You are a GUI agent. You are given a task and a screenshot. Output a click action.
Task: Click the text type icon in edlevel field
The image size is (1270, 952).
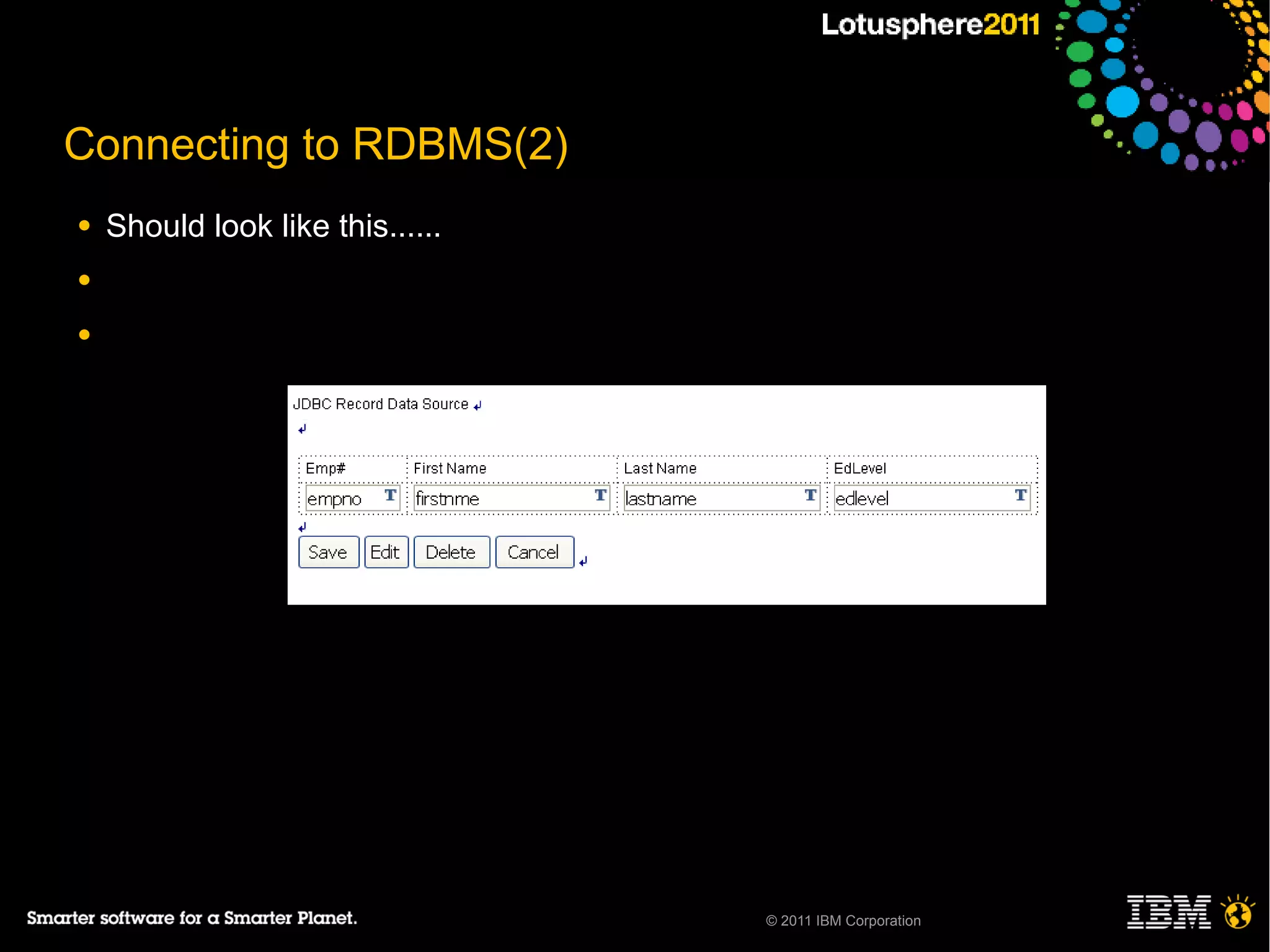click(1021, 495)
